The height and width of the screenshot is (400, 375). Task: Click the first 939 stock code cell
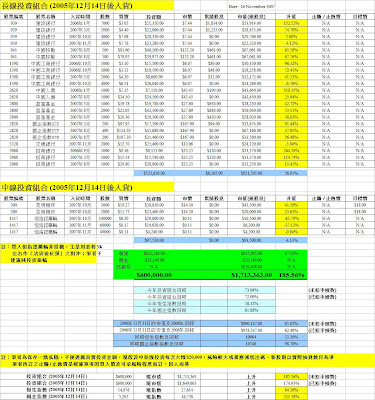[x=14, y=23]
